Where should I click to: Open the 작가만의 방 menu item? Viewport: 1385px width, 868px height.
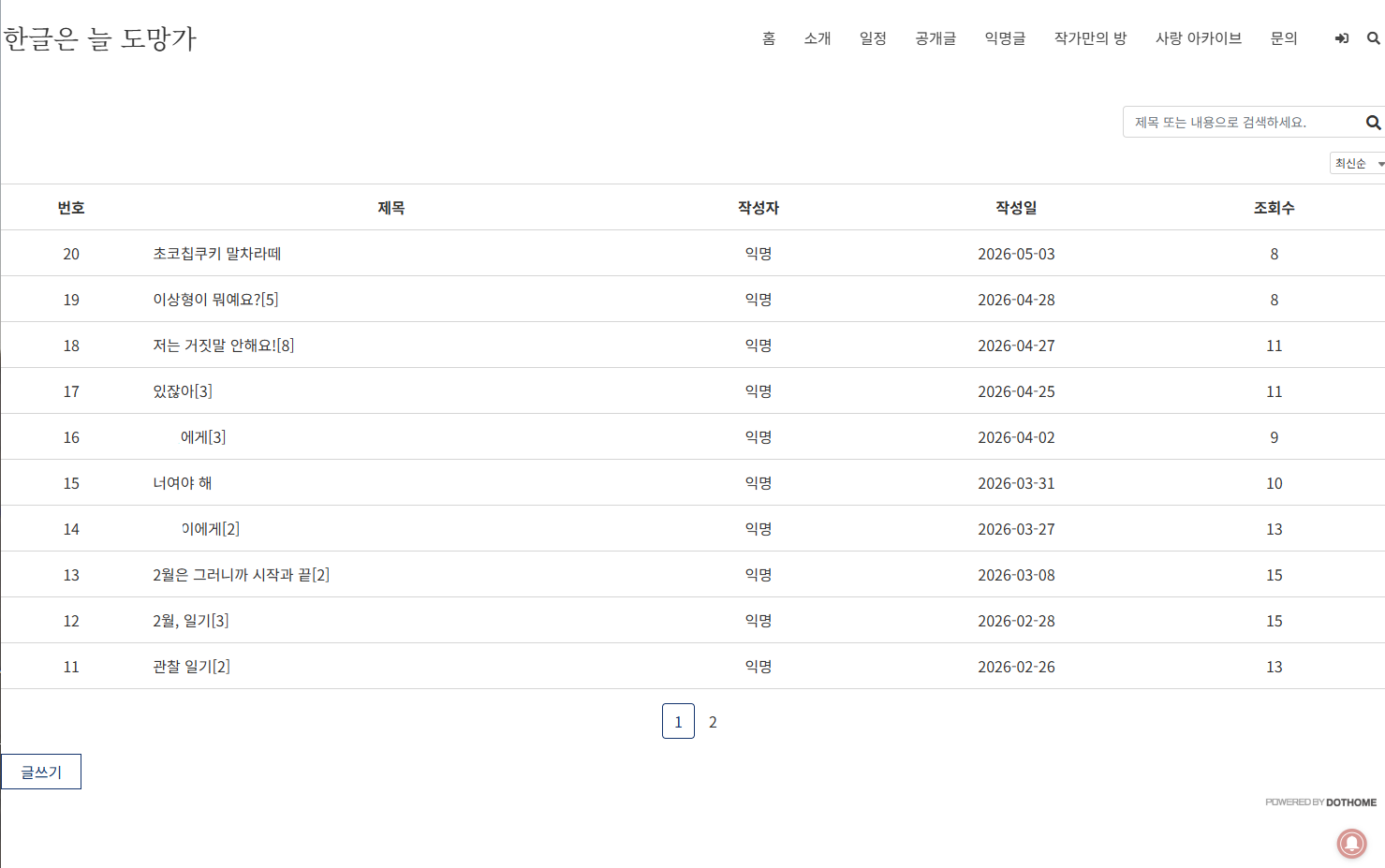[x=1090, y=38]
